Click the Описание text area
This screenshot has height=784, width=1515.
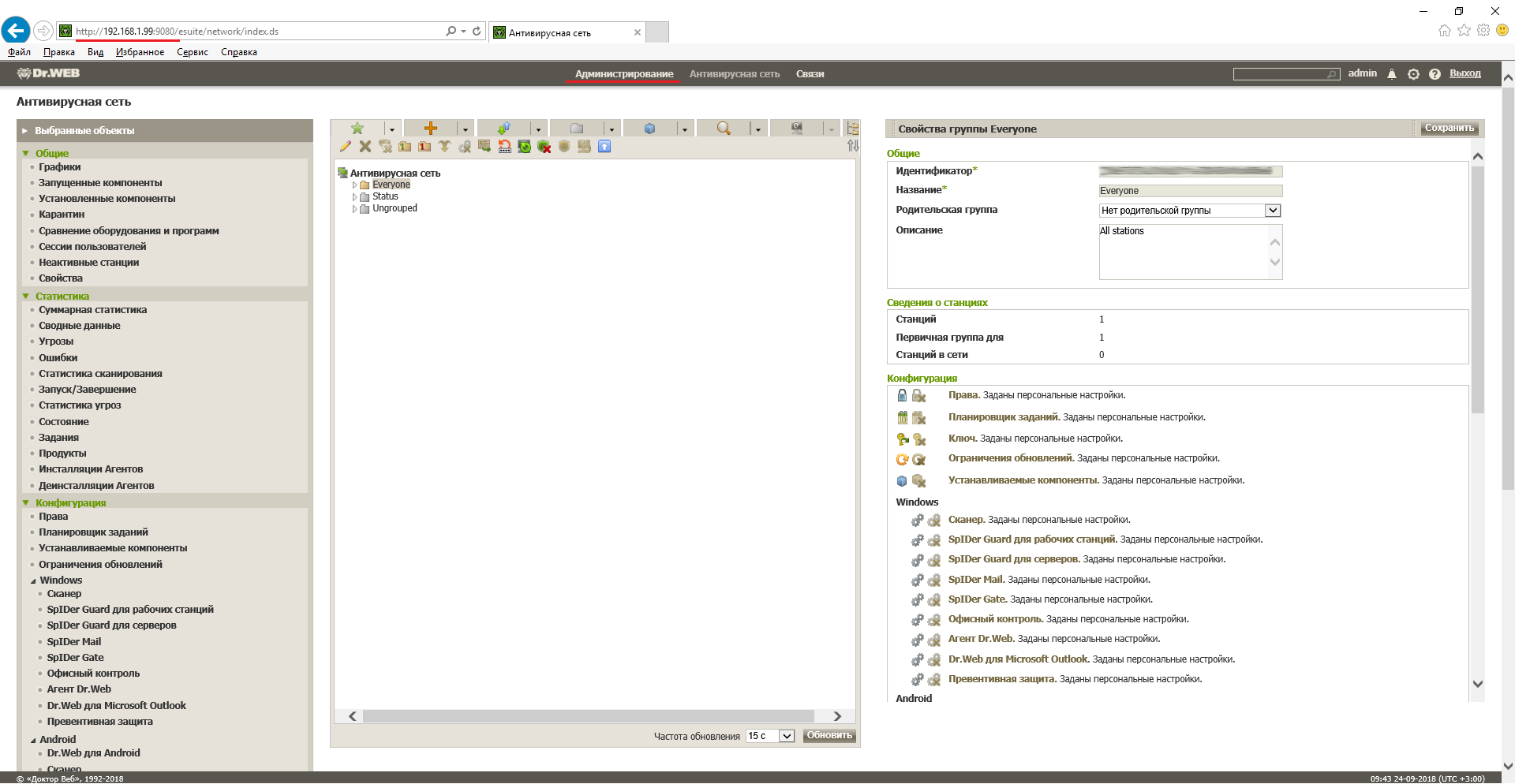click(x=1191, y=252)
